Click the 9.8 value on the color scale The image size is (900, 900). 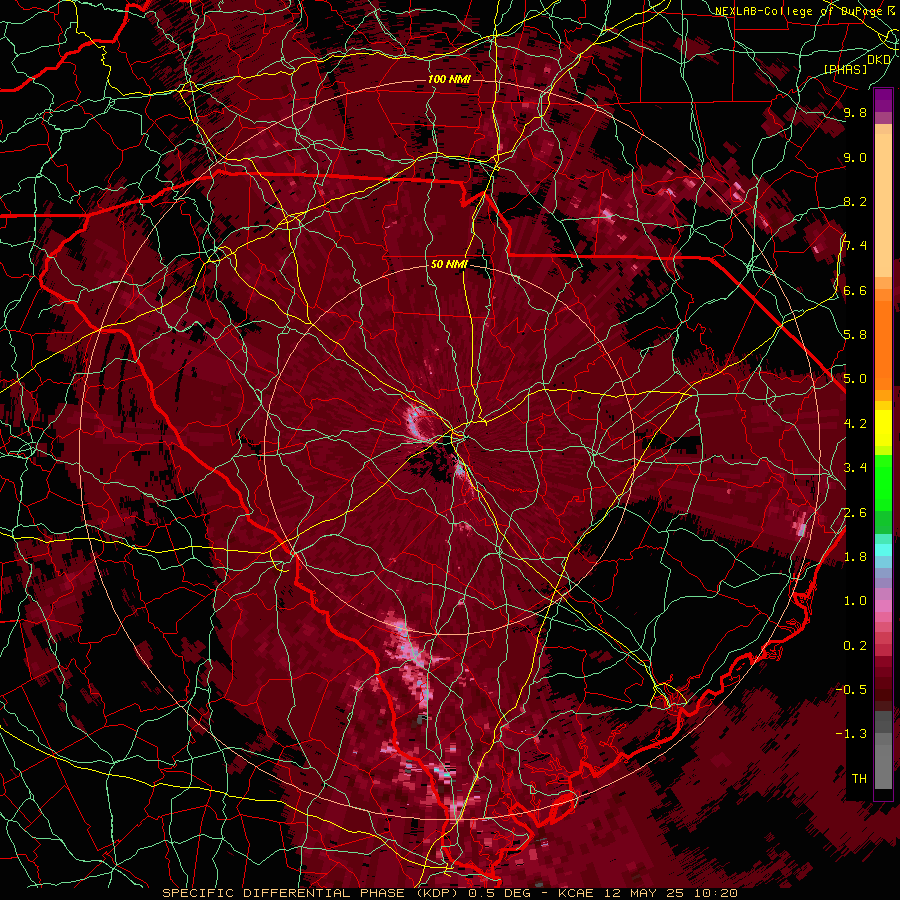855,112
